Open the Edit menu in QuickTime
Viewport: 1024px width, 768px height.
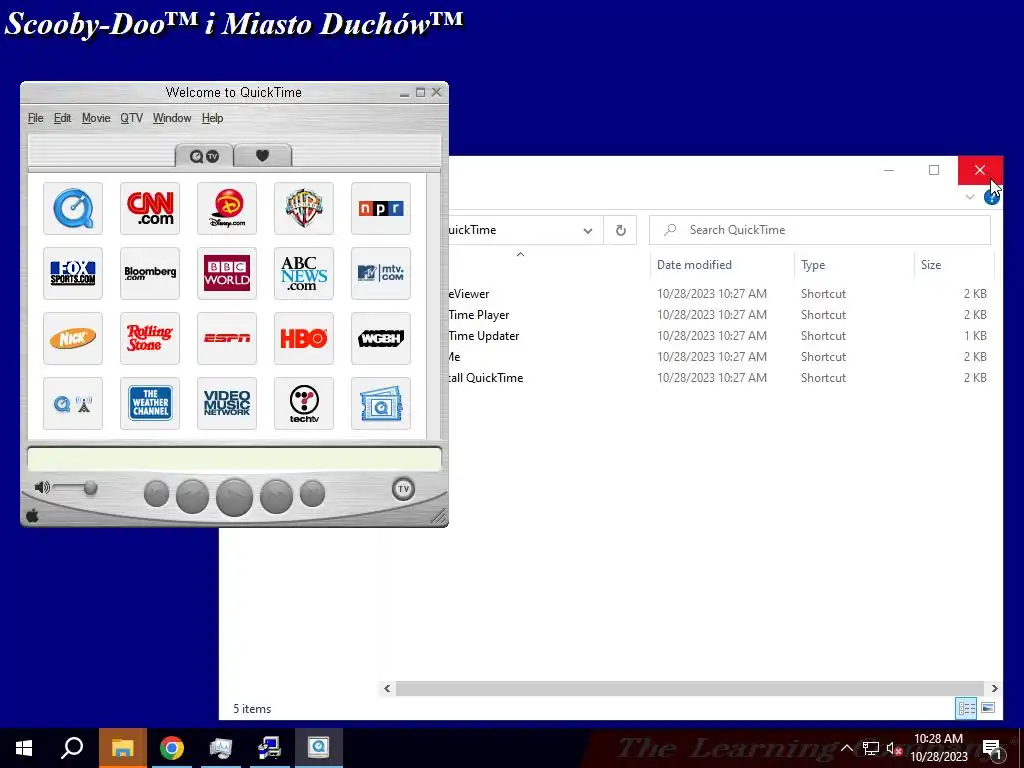(63, 118)
